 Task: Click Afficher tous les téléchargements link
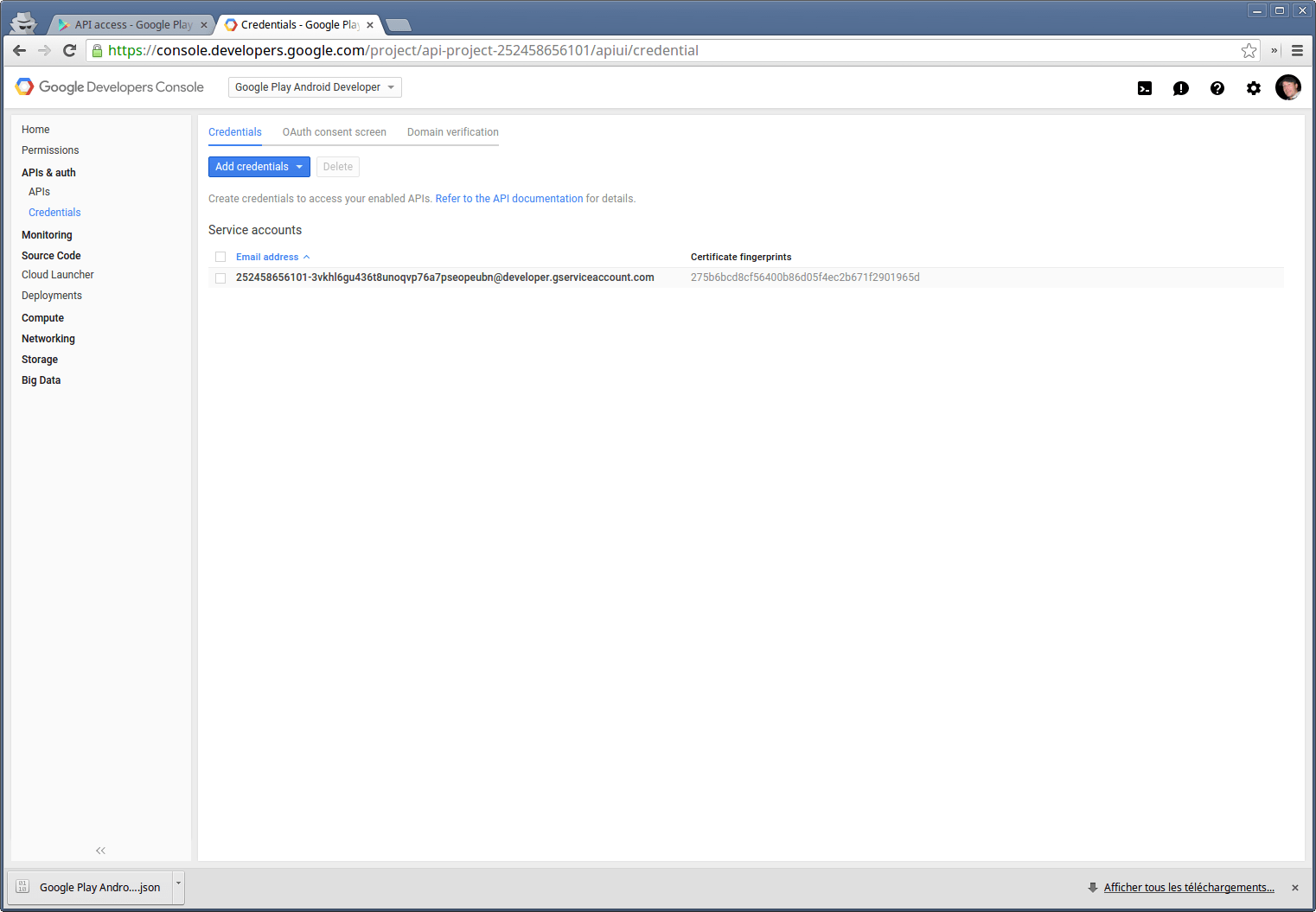[x=1188, y=888]
